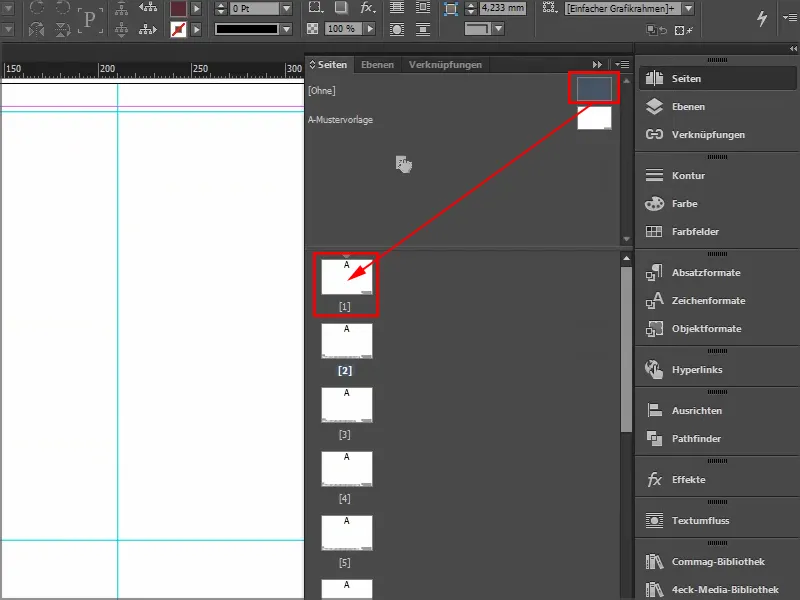This screenshot has width=800, height=600.
Task: Click rotate 90° counter-clockwise icon
Action: (63, 7)
